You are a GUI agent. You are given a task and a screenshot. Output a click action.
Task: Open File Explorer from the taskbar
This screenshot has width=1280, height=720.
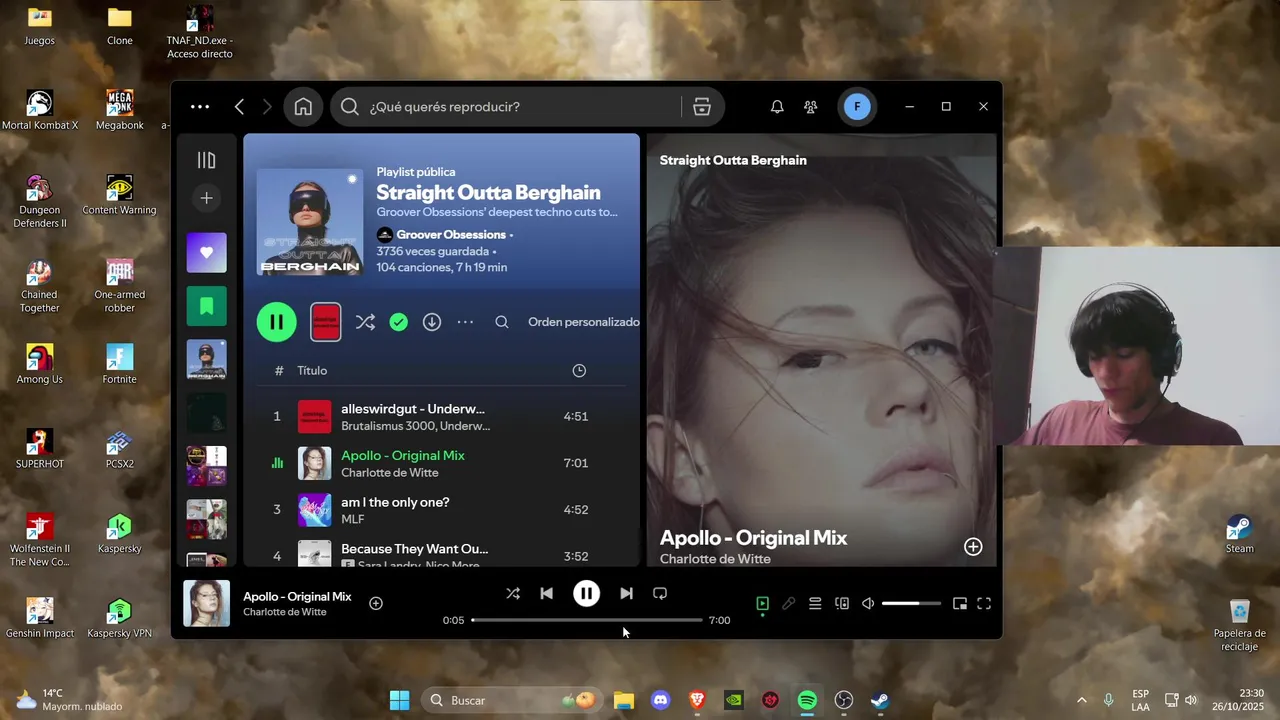624,700
